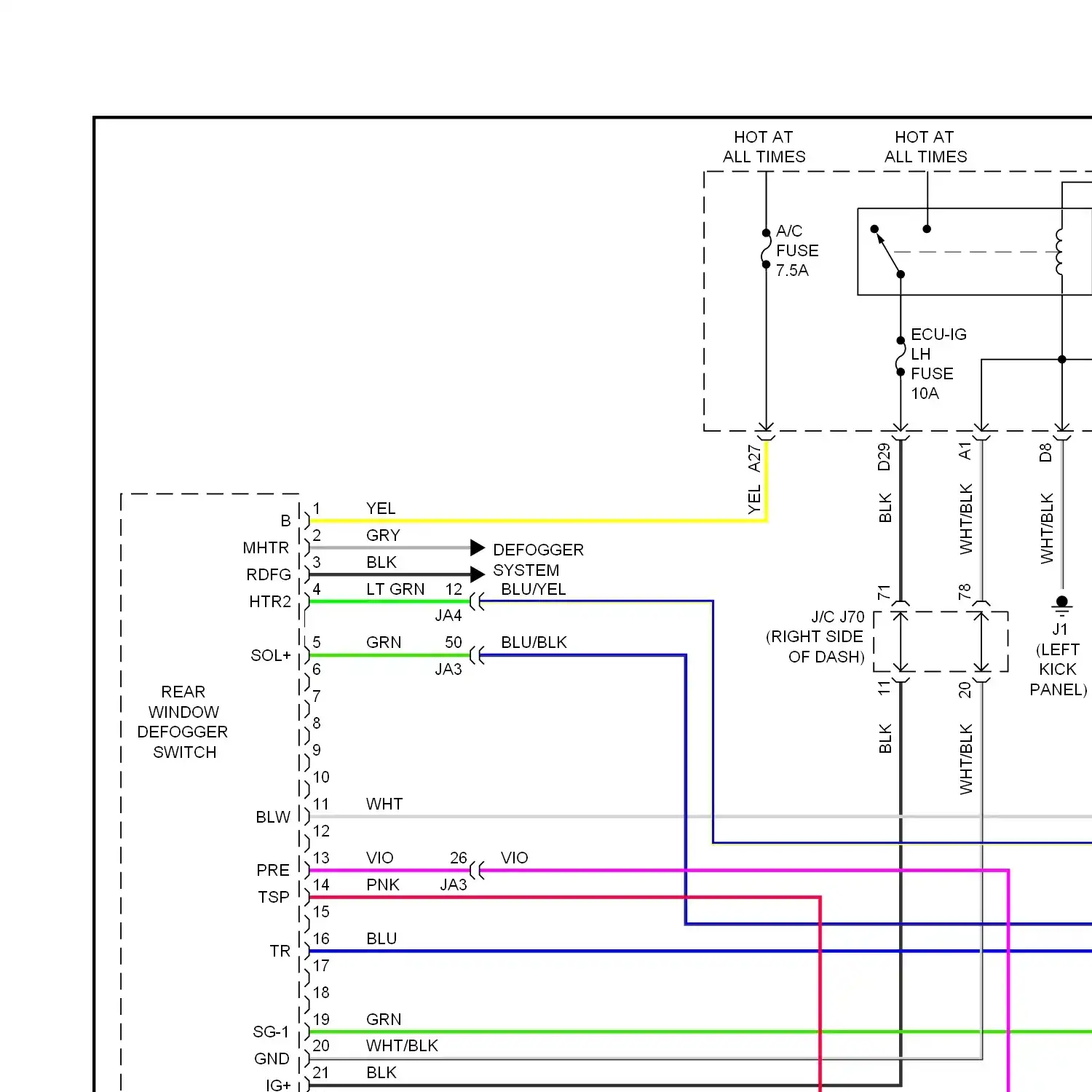
Task: Click the BLU/BLK wire color label
Action: pyautogui.click(x=534, y=642)
